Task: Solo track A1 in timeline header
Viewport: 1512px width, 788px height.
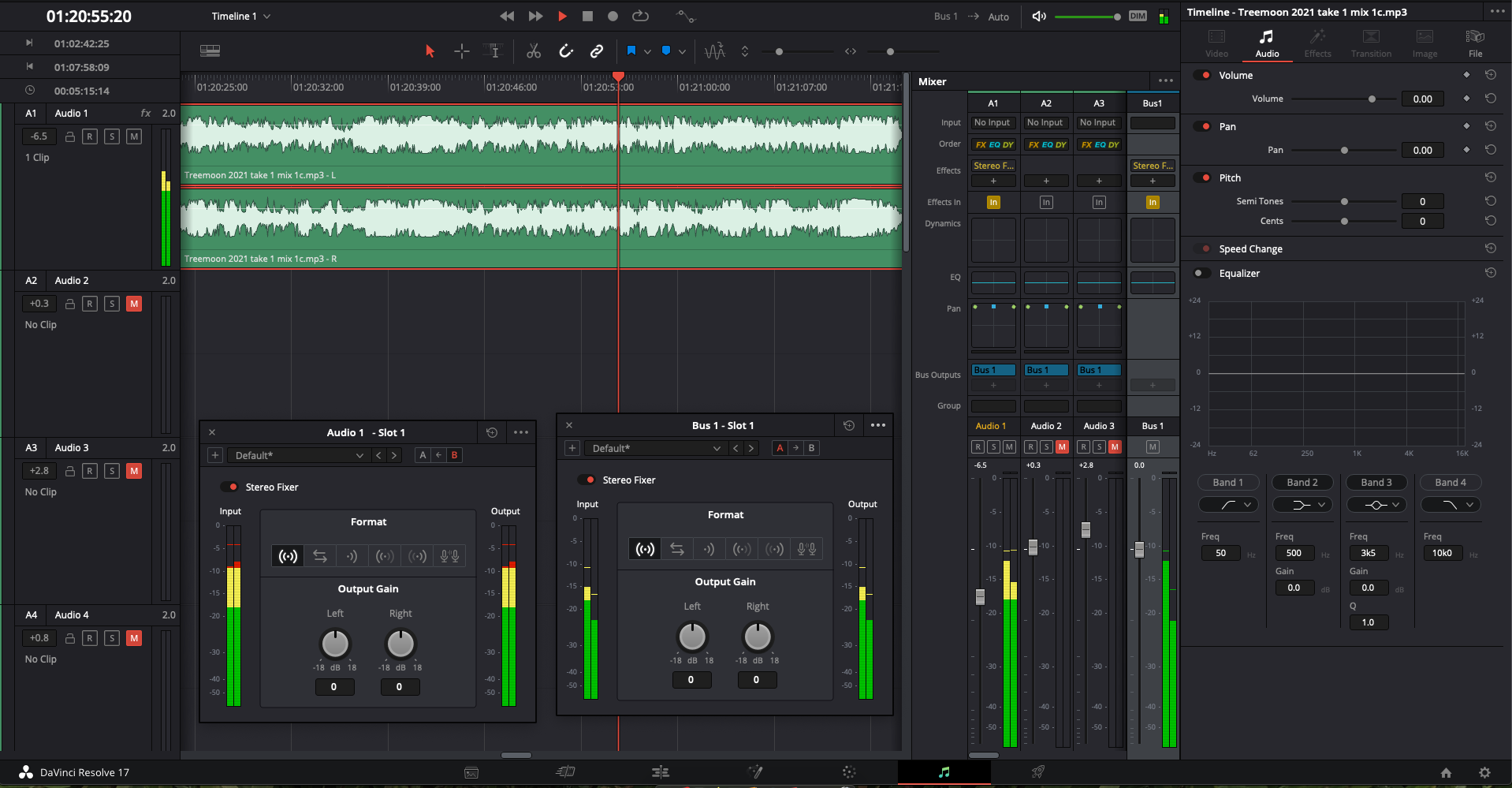Action: 112,136
